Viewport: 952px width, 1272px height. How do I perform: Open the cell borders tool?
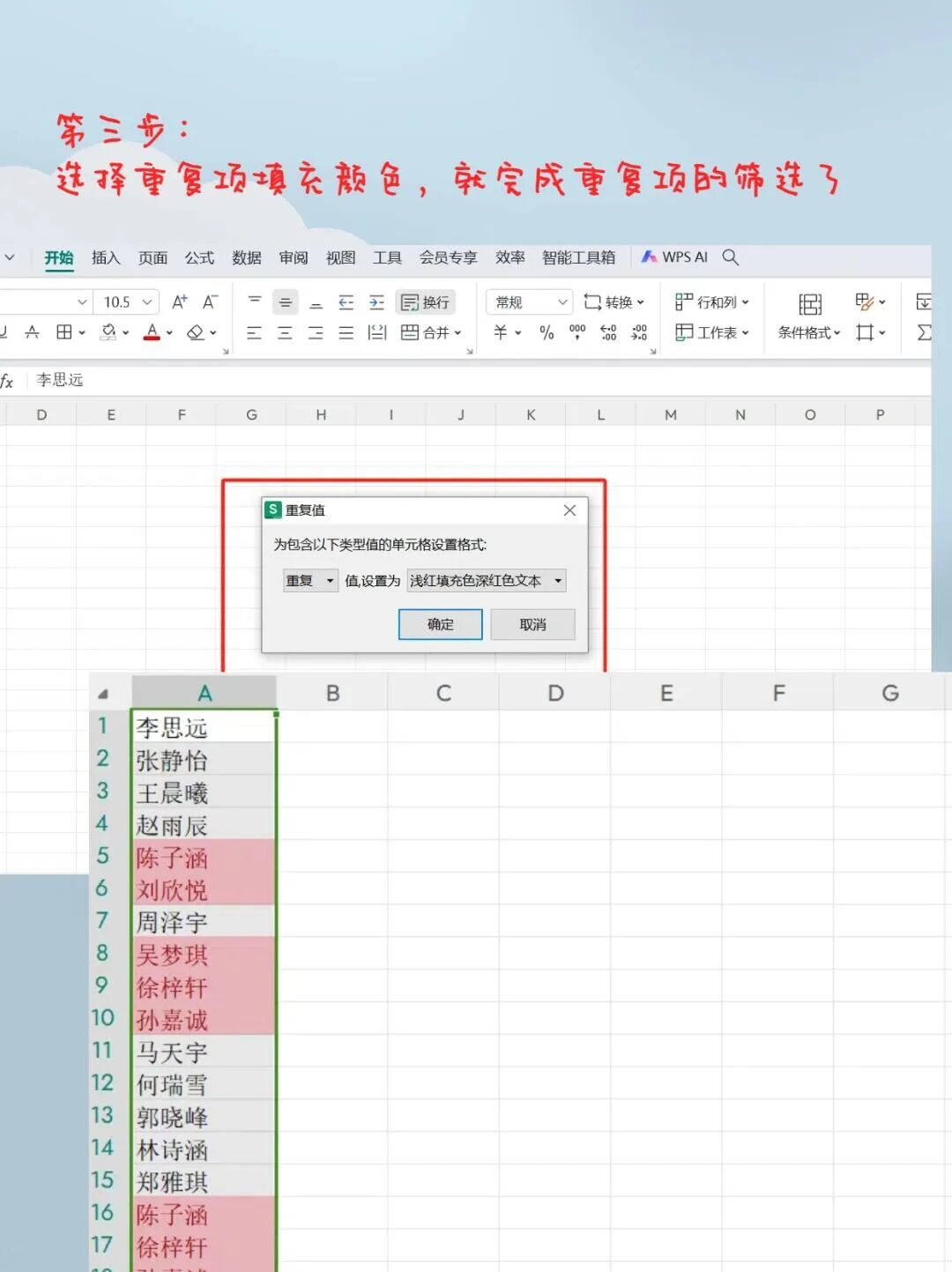pos(64,332)
